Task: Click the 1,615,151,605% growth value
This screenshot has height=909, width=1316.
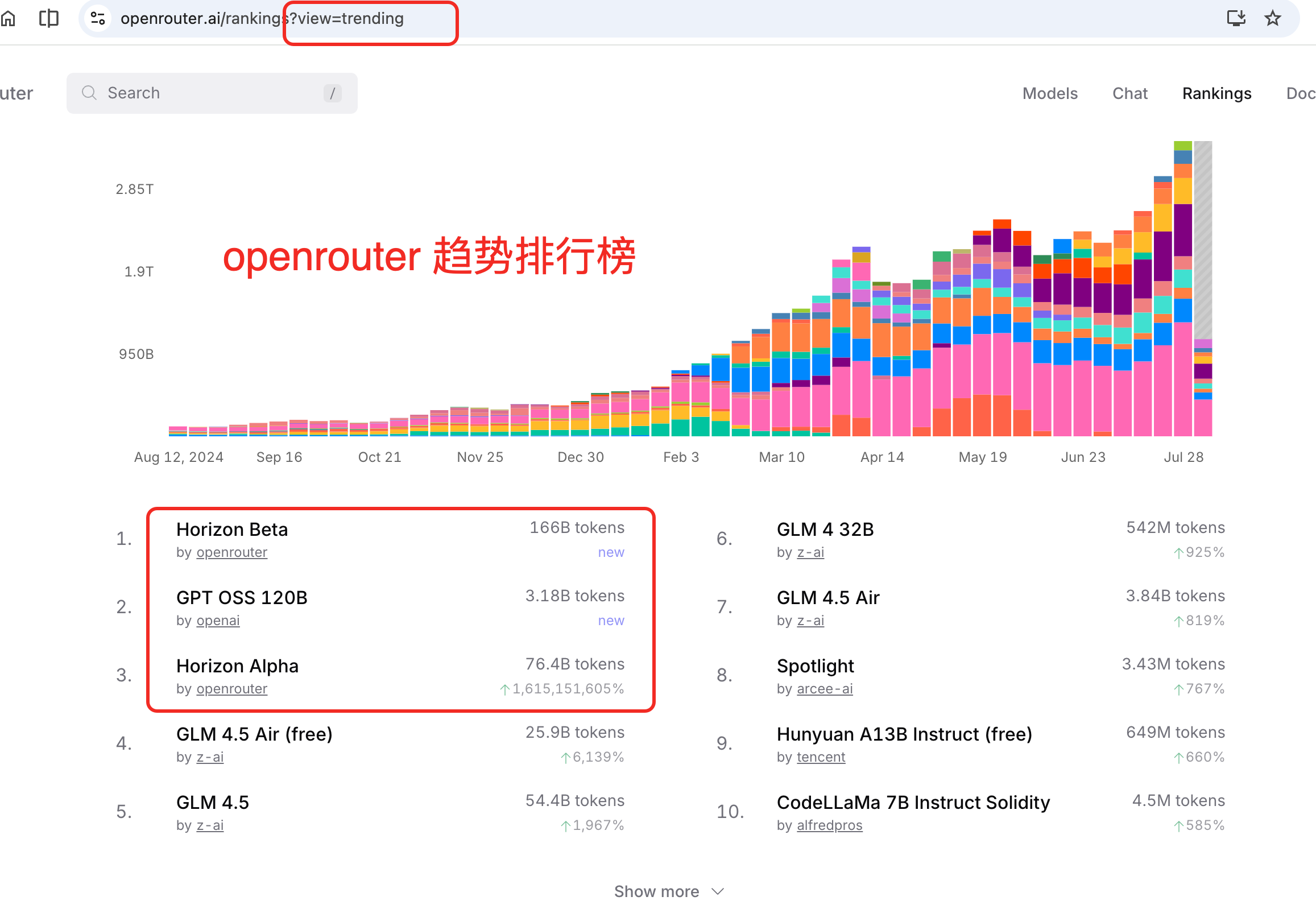Action: (x=568, y=689)
